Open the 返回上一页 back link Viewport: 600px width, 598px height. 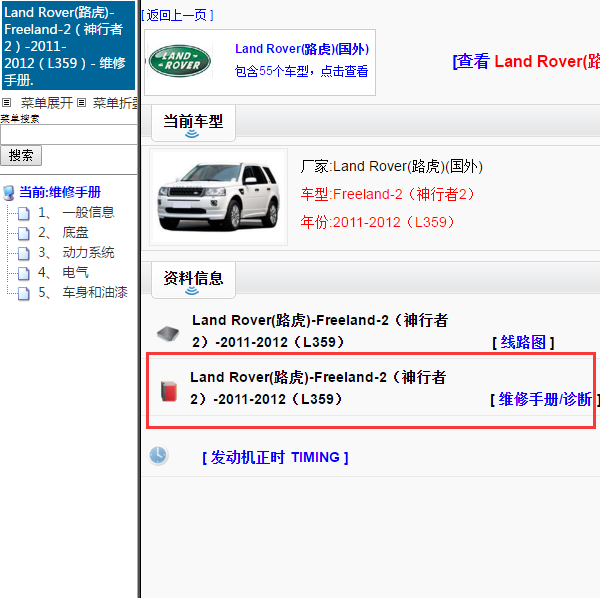177,15
